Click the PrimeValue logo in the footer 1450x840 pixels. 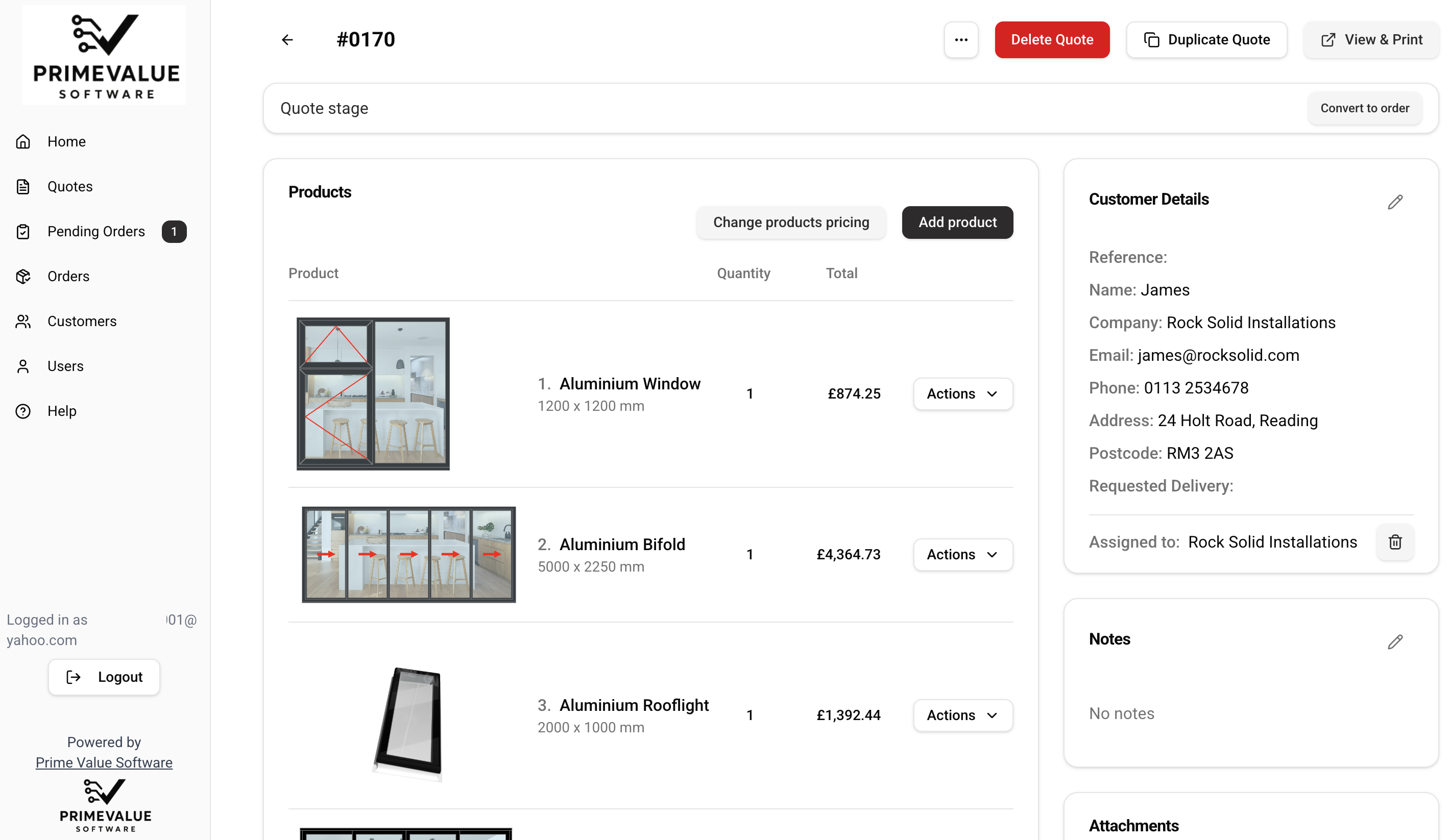105,805
